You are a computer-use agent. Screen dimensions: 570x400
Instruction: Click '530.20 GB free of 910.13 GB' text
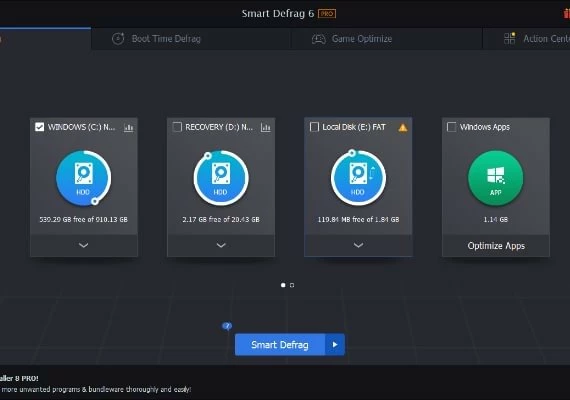pos(84,219)
